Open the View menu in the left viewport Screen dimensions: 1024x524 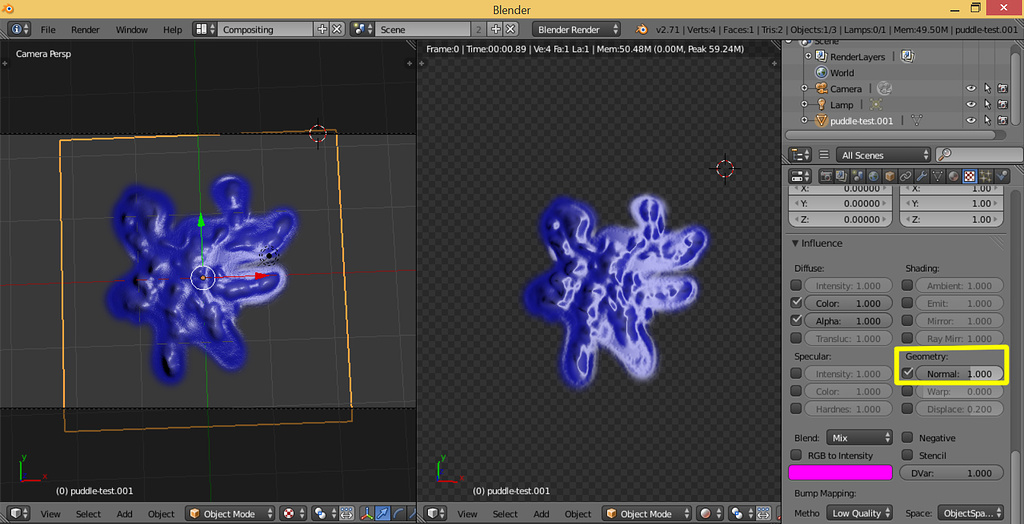(x=51, y=514)
